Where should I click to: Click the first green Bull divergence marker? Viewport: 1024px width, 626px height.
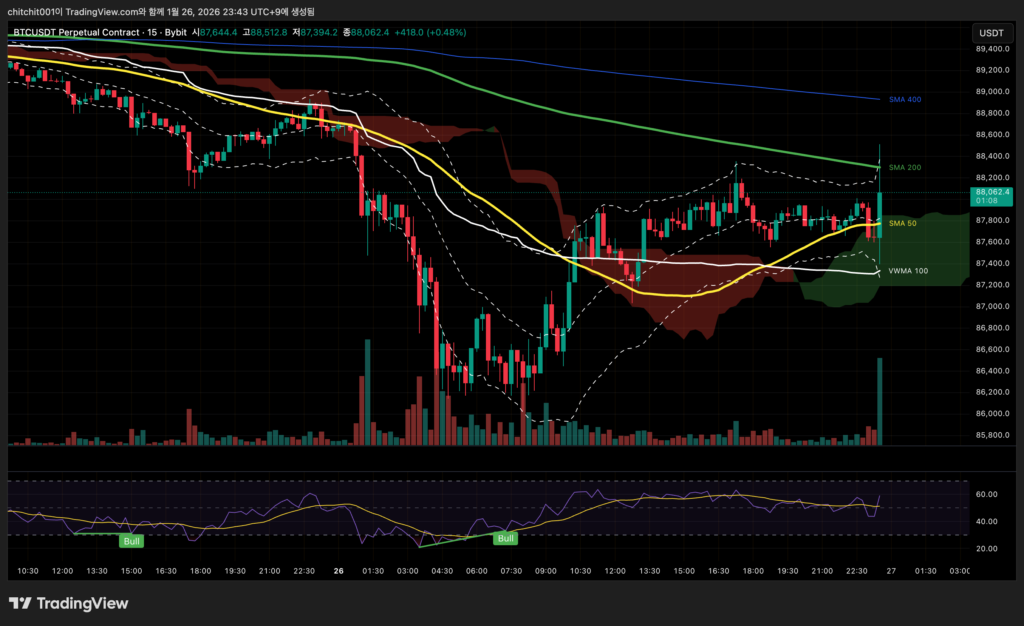[x=131, y=541]
